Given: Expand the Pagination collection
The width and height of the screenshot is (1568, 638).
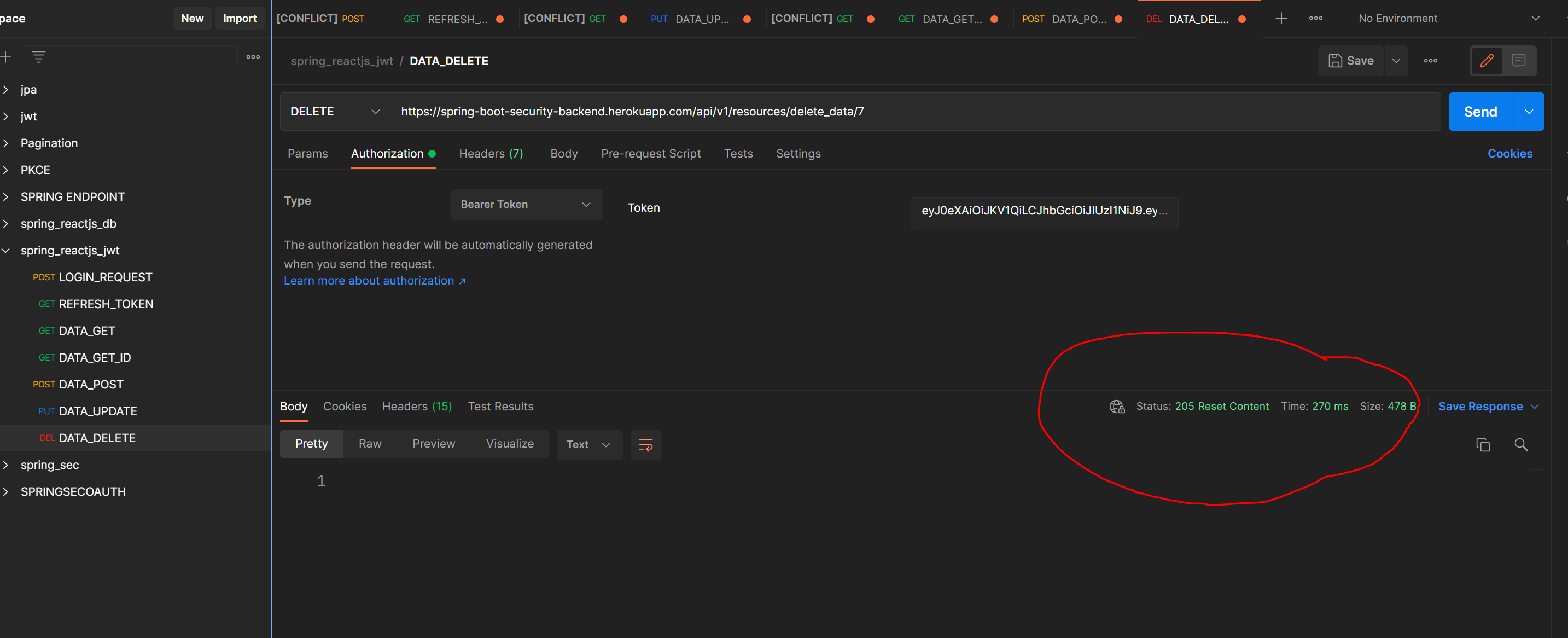Looking at the screenshot, I should click(5, 143).
